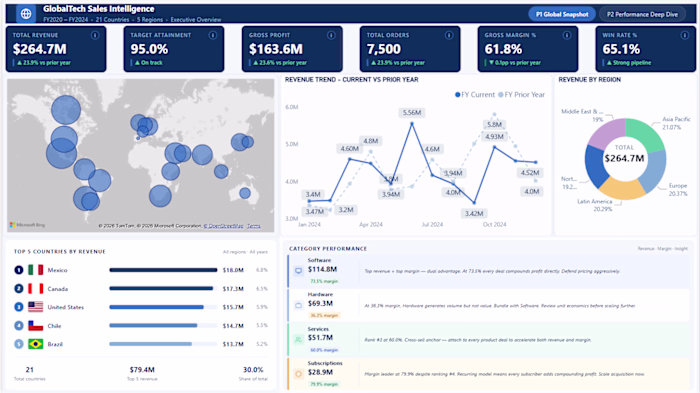This screenshot has width=700, height=393.
Task: Click the 95.0% Target Attainment value
Action: tap(149, 49)
